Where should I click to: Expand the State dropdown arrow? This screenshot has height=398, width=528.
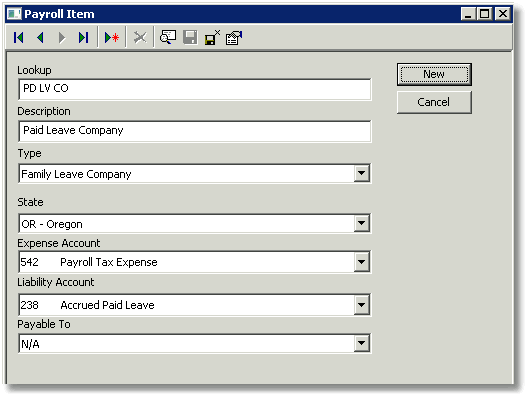pos(362,223)
